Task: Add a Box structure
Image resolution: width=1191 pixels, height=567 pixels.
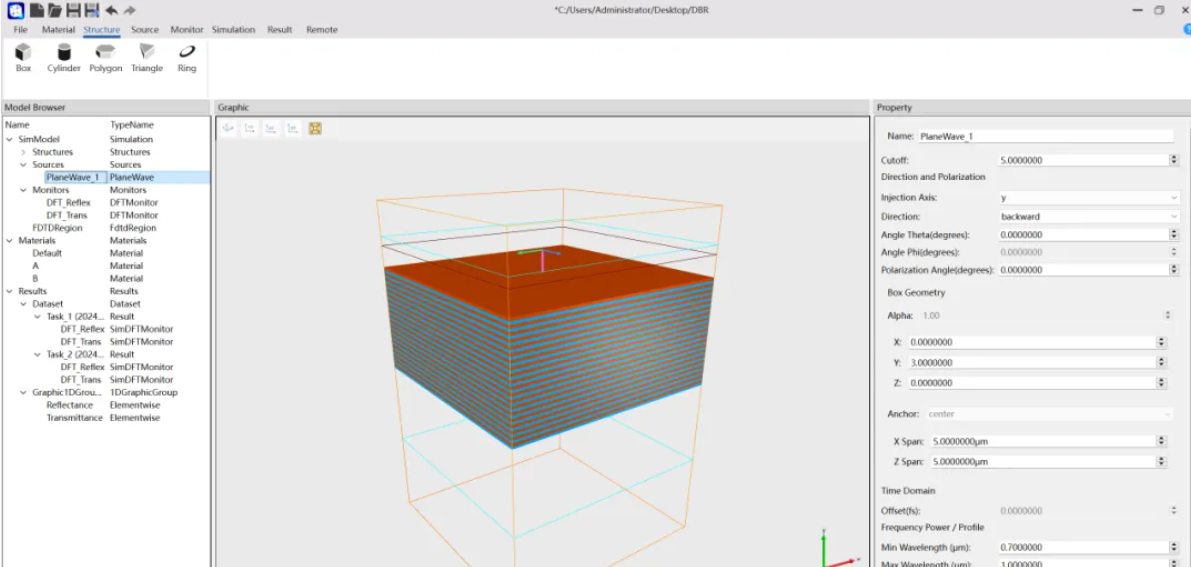Action: 24,58
